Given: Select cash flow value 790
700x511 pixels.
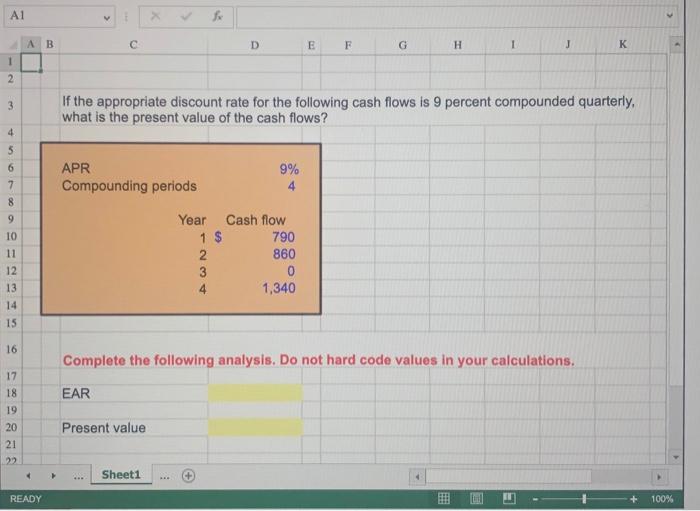Looking at the screenshot, I should click(283, 237).
